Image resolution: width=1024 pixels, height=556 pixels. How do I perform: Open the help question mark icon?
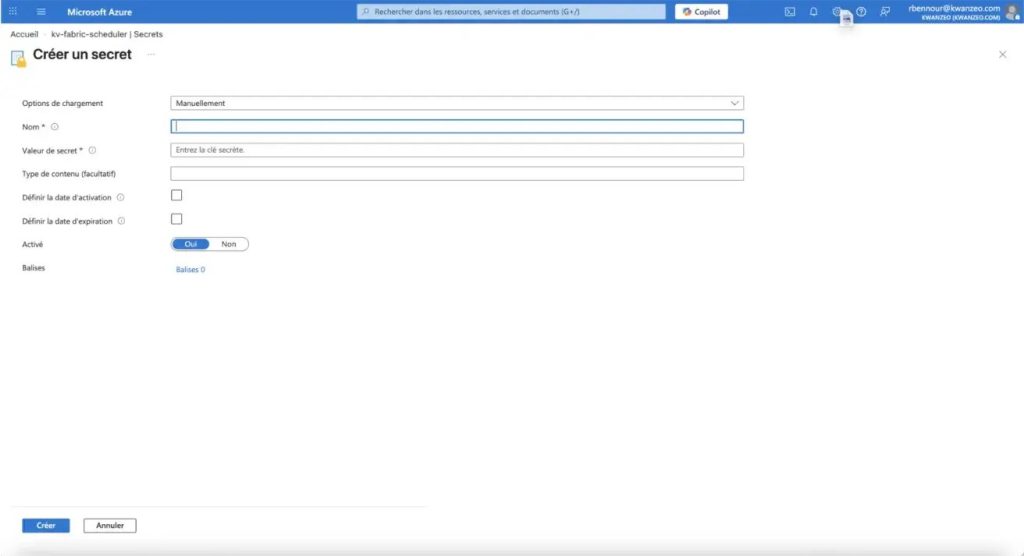(x=861, y=12)
